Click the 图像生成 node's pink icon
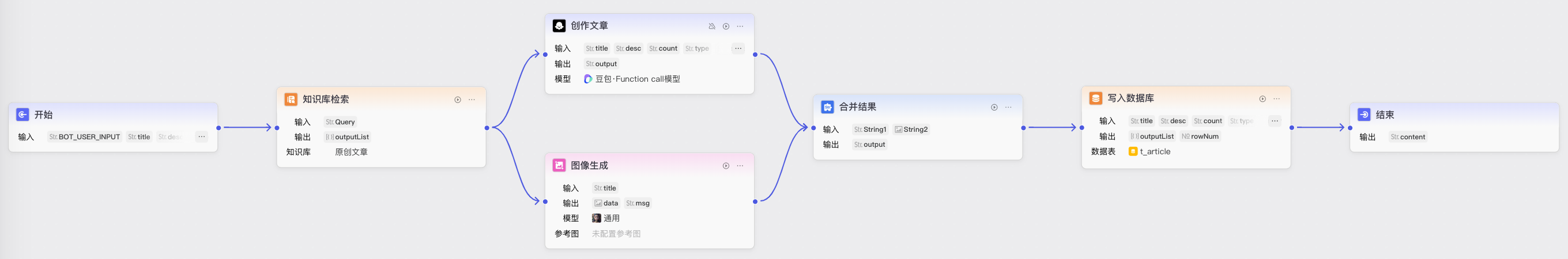 pyautogui.click(x=559, y=165)
